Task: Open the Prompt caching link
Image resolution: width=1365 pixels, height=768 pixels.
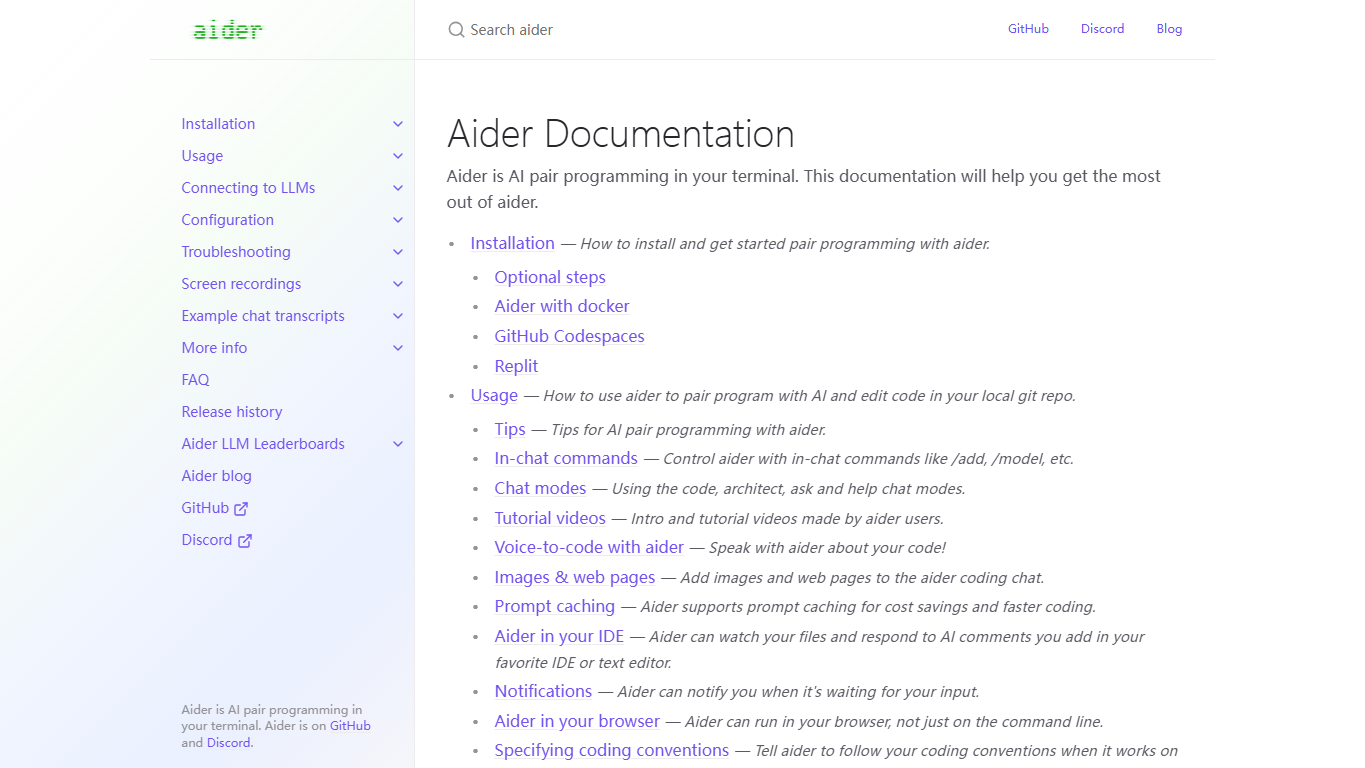Action: pos(554,606)
